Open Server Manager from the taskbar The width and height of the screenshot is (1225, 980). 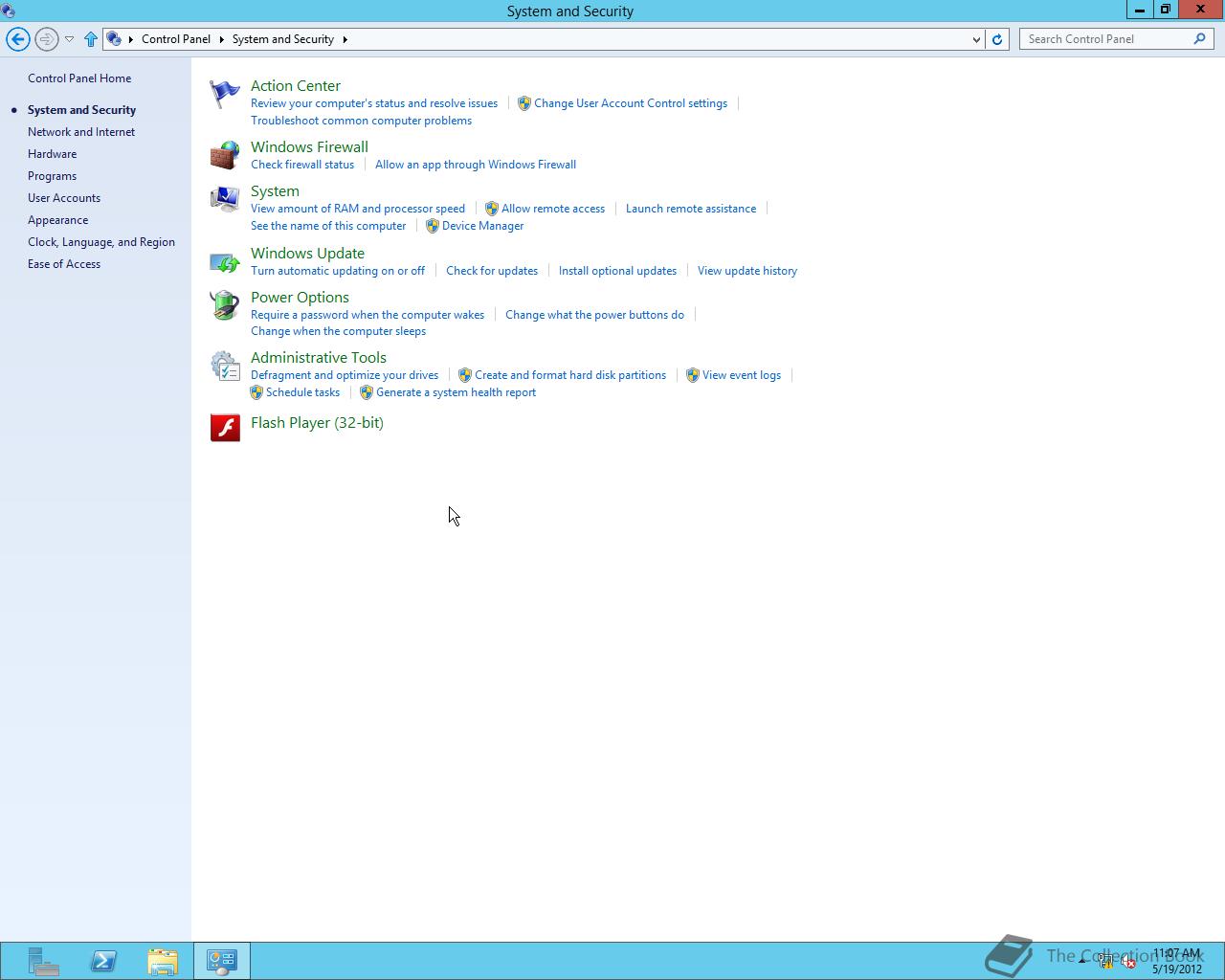click(43, 961)
